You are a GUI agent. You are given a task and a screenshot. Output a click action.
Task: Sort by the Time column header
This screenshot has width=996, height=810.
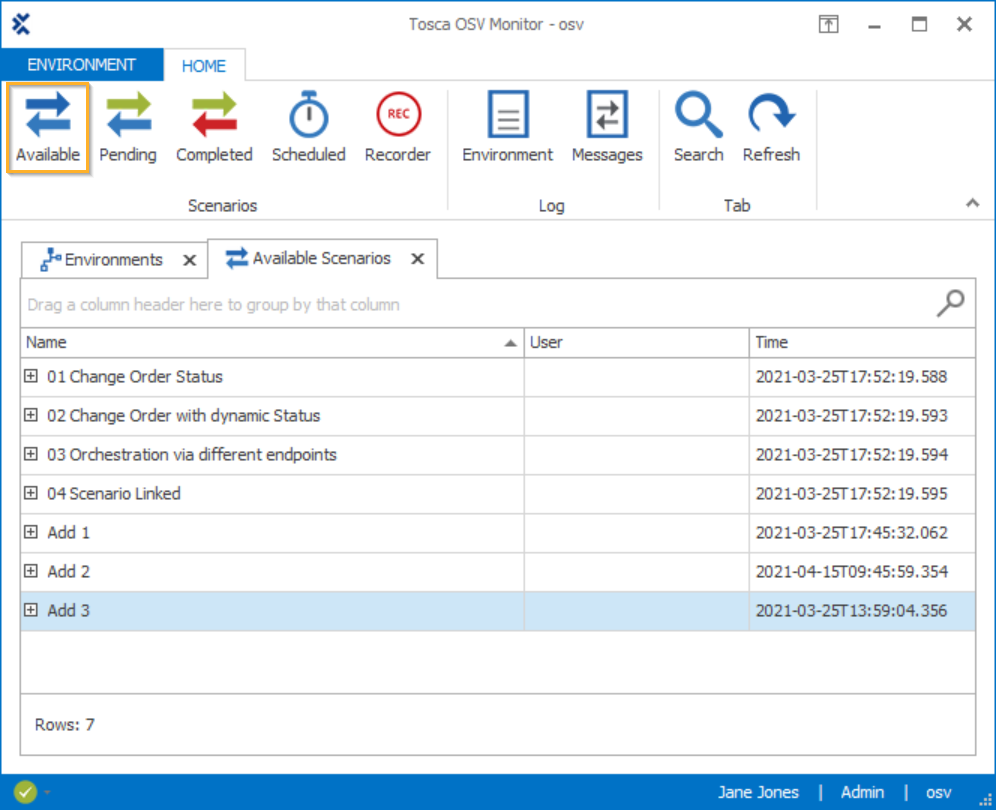(x=860, y=342)
